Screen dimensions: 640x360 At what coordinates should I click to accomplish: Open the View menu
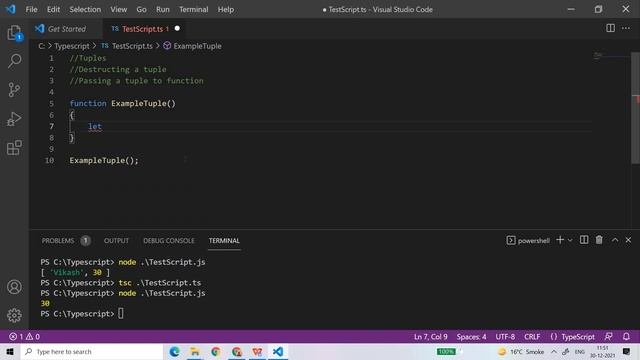pos(118,9)
